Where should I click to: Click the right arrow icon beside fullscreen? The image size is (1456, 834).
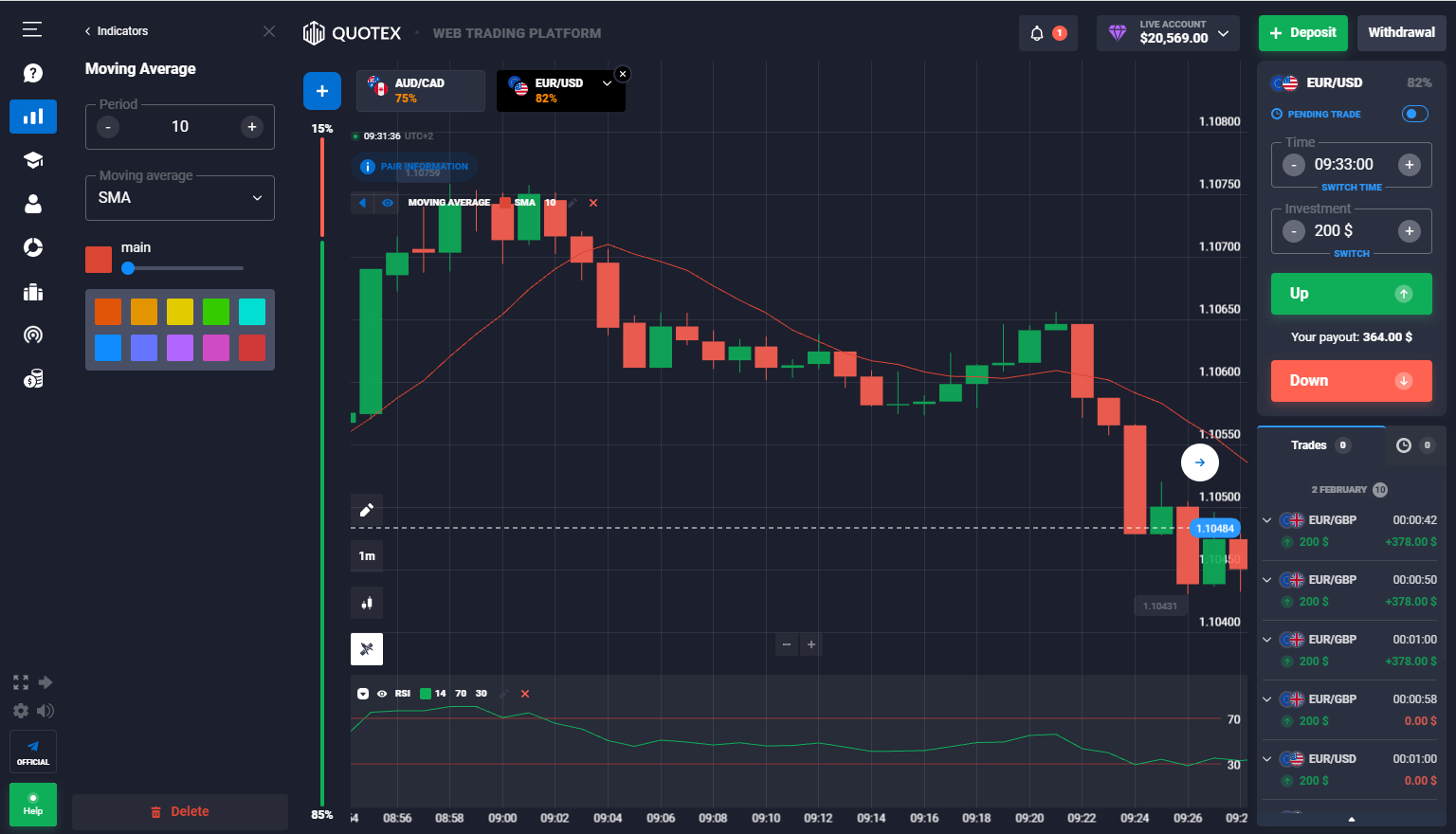45,682
